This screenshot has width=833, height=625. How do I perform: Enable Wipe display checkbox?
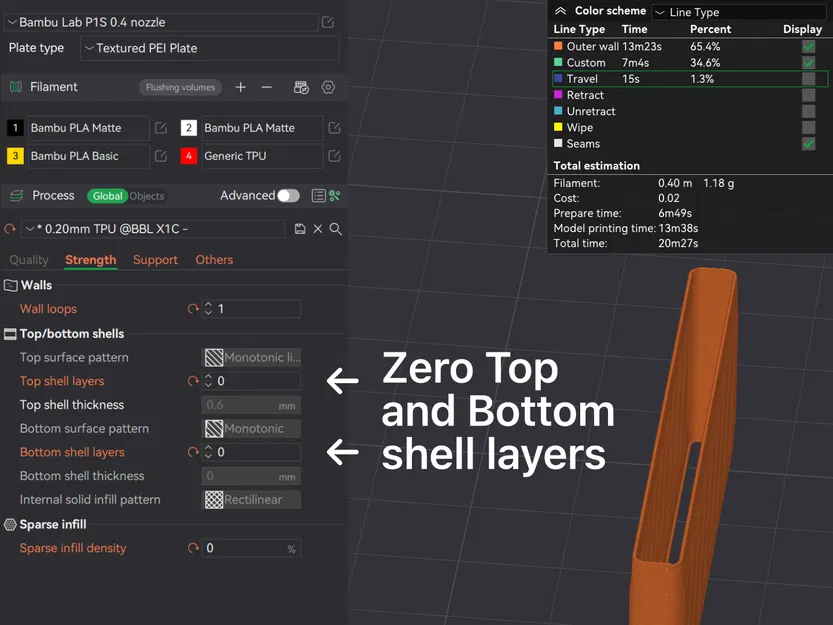coord(809,128)
